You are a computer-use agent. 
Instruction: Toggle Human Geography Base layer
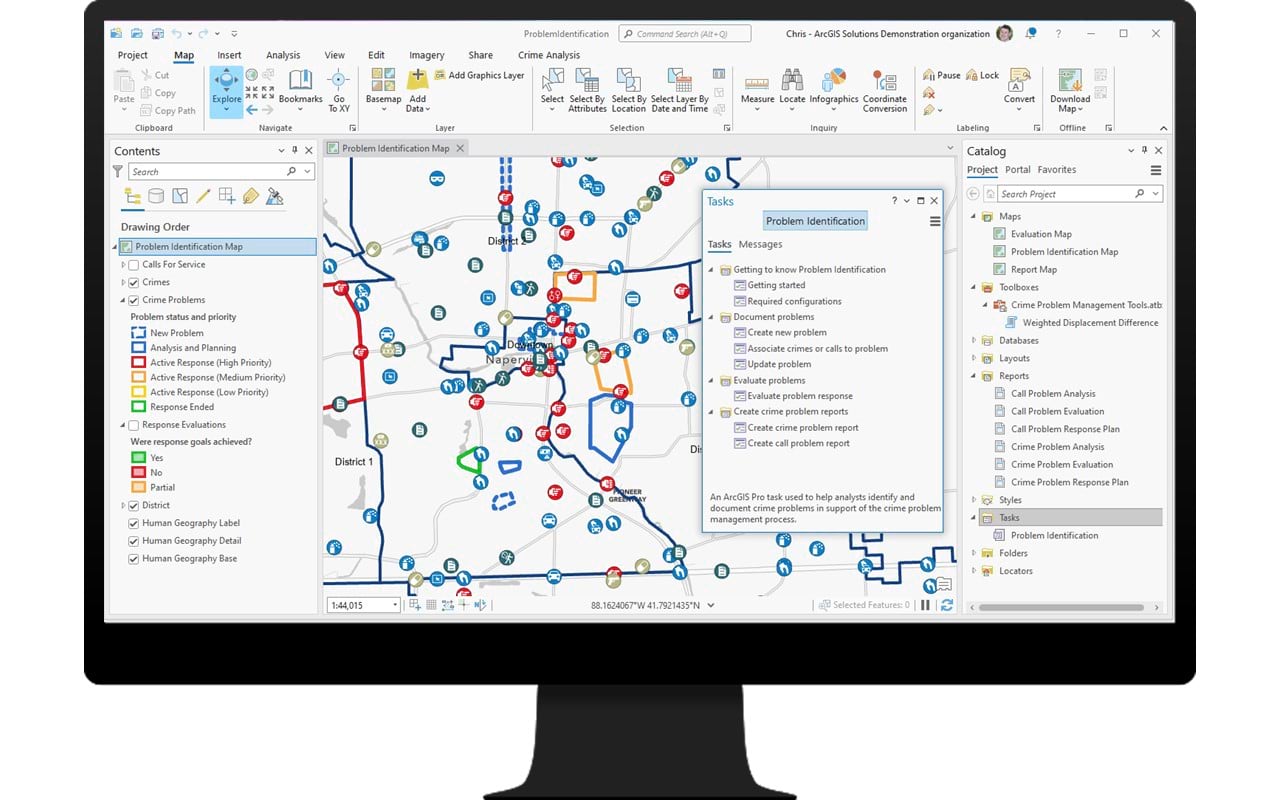[134, 559]
